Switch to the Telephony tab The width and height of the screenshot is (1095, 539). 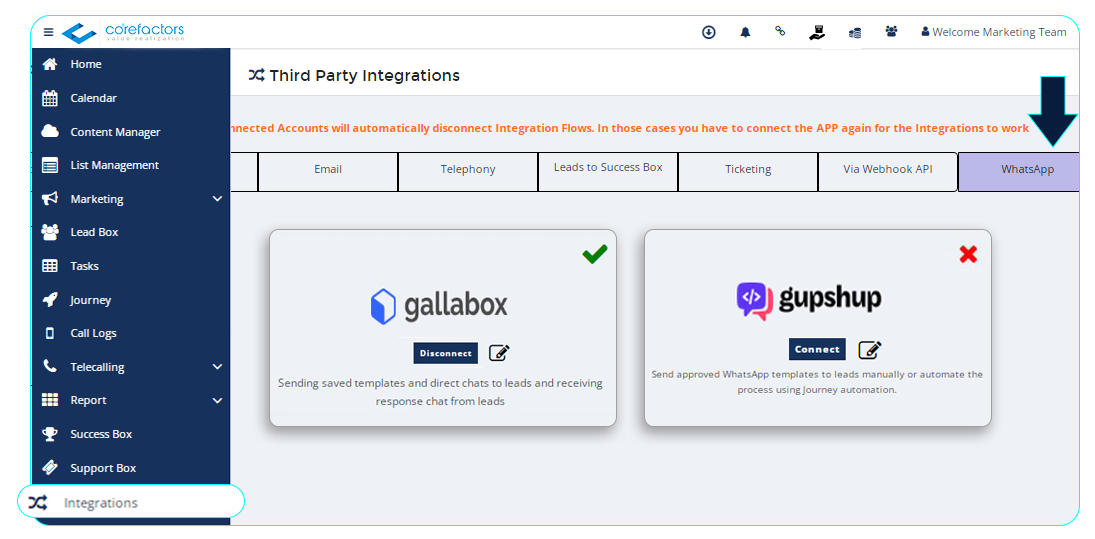(468, 171)
